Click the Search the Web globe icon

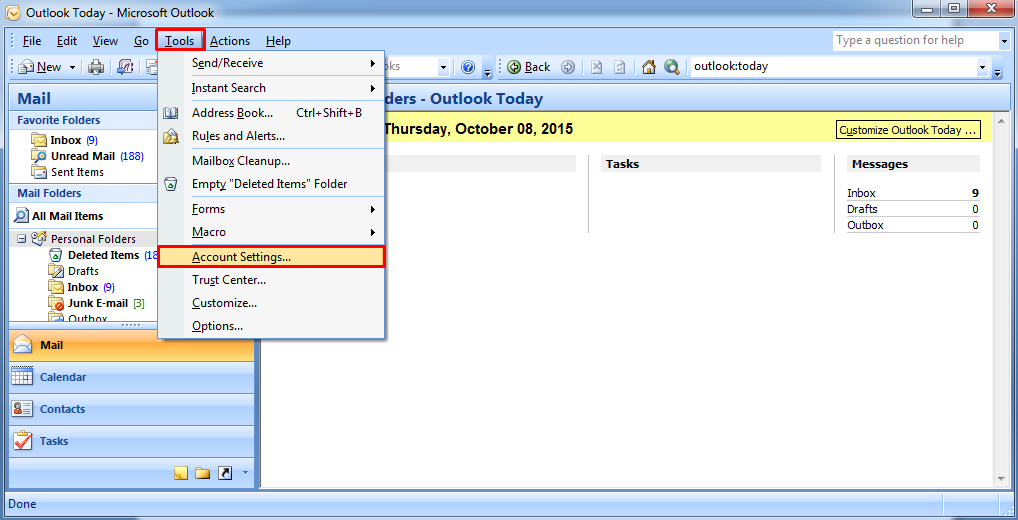pyautogui.click(x=671, y=67)
